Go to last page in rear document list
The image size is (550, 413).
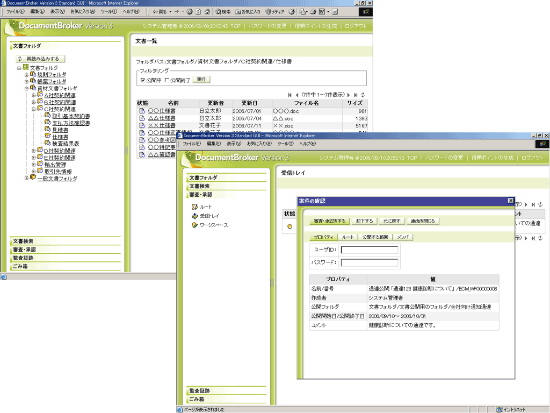pos(356,95)
